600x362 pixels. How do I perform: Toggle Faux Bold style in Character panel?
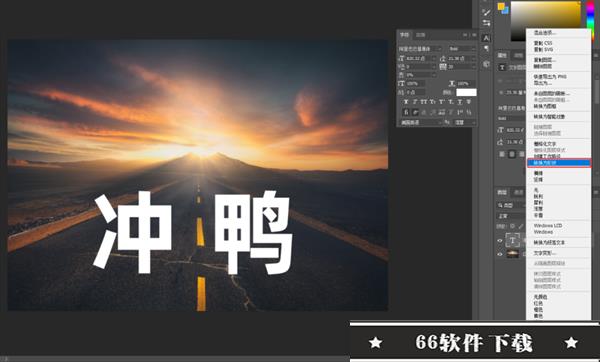(x=406, y=101)
